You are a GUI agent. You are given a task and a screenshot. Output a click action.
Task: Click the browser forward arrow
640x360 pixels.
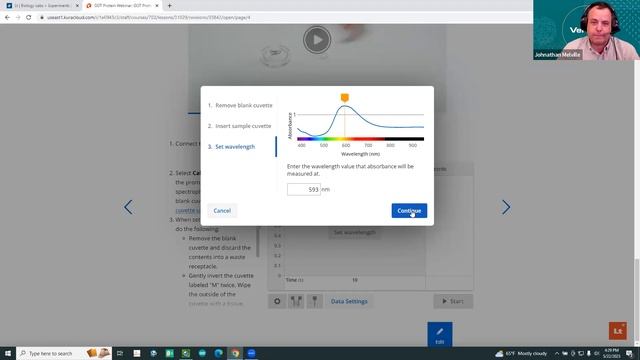click(x=18, y=18)
